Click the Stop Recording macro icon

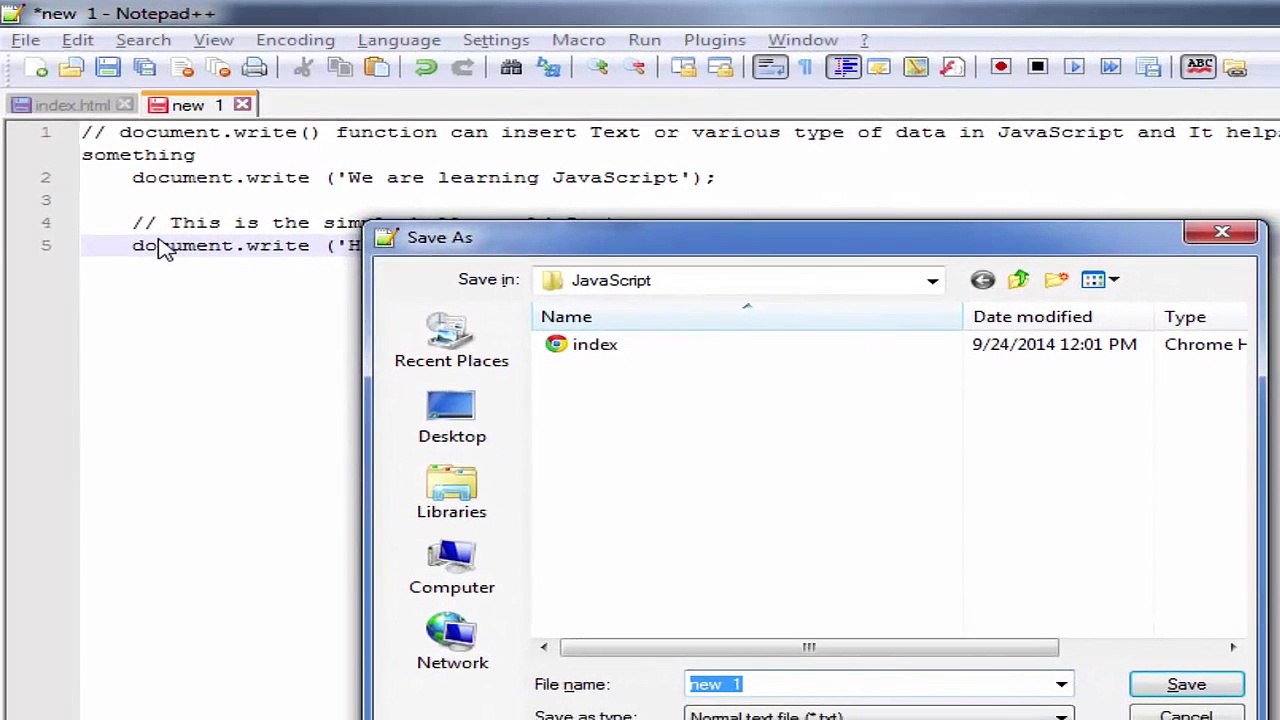point(1038,67)
